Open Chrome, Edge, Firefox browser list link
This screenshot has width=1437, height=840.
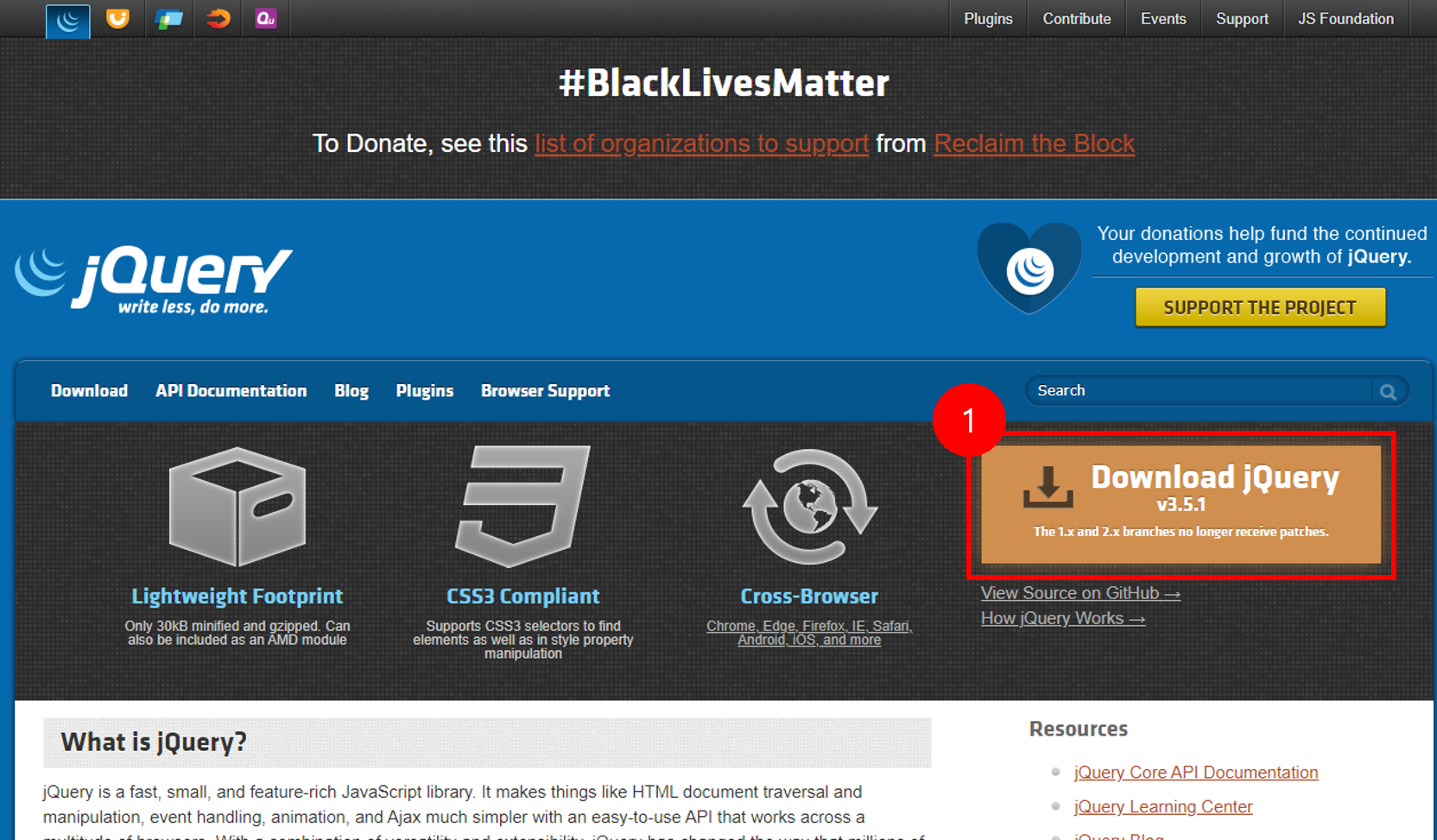809,633
